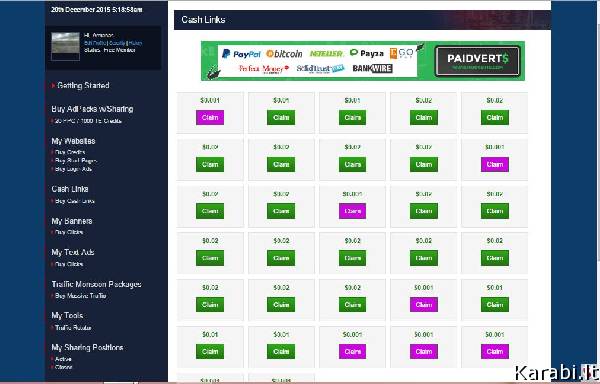Click the purple Claim button in second row
Screen dimensions: 600x384
[494, 164]
